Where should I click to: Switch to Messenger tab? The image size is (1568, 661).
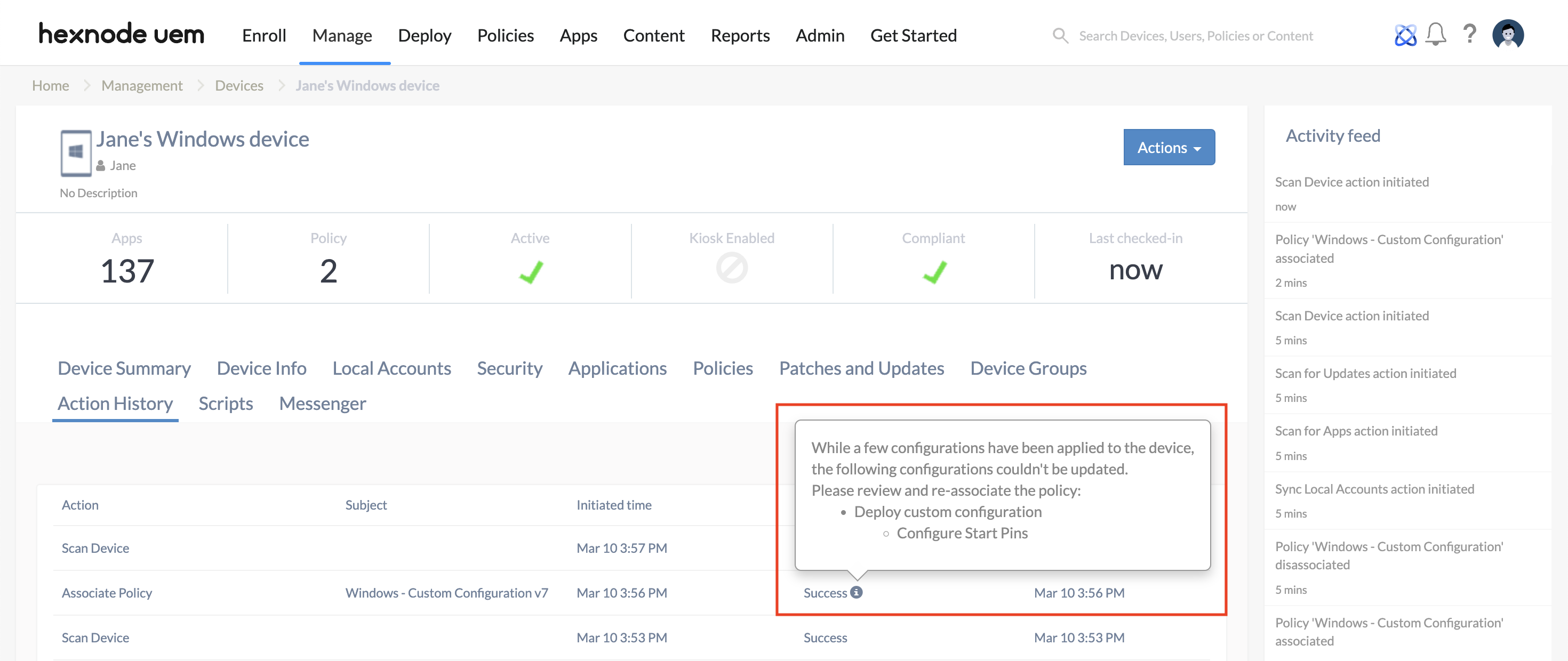323,404
